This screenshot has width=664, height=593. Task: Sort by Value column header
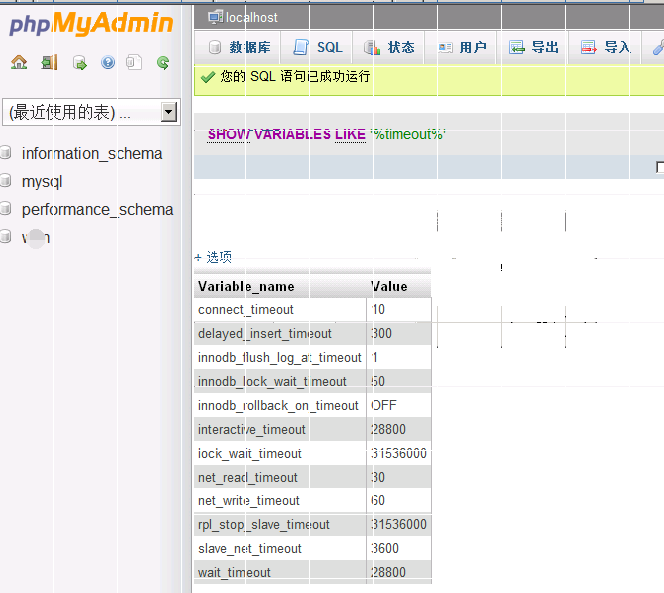[x=389, y=287]
